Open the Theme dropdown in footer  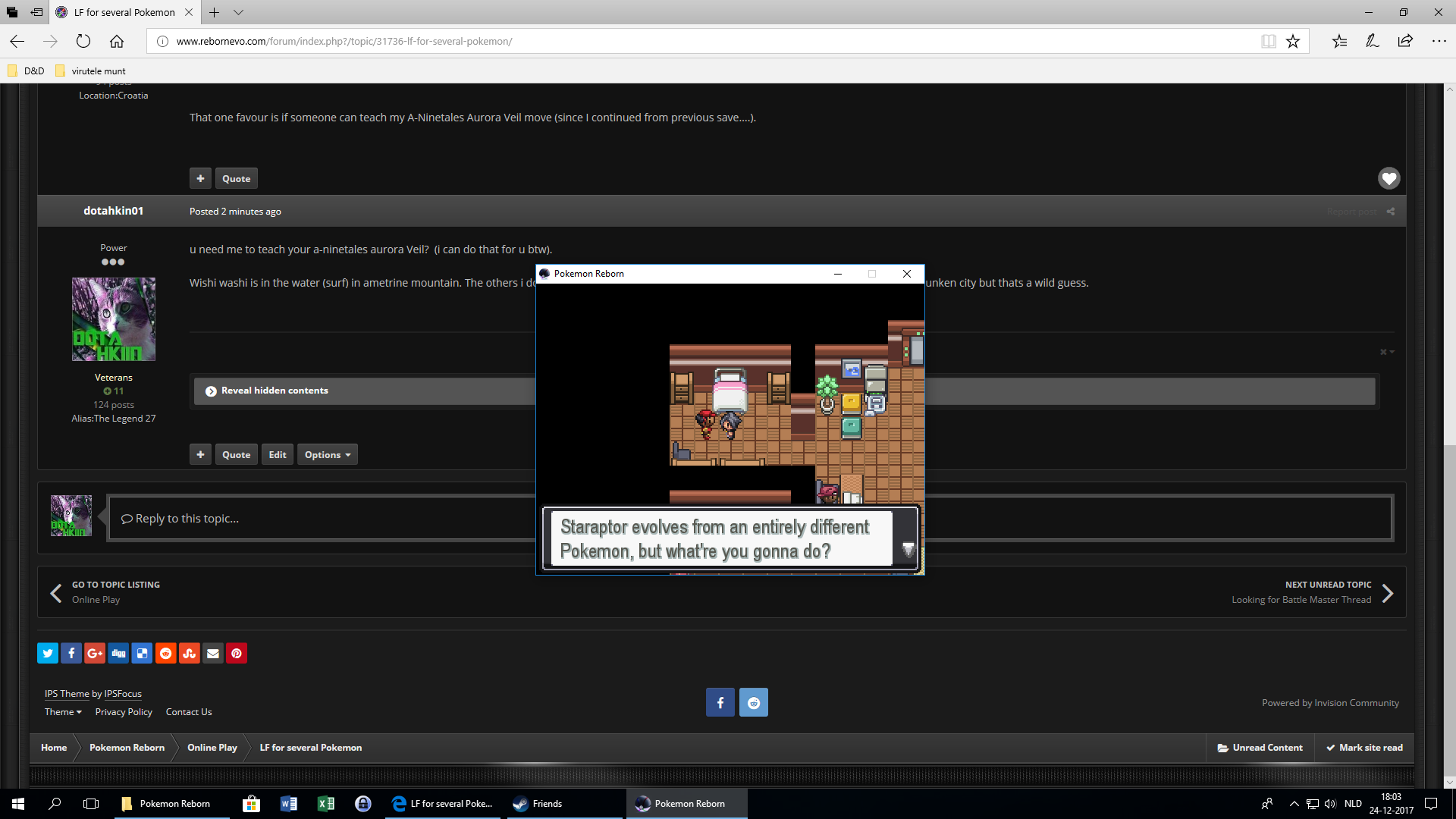pyautogui.click(x=63, y=712)
